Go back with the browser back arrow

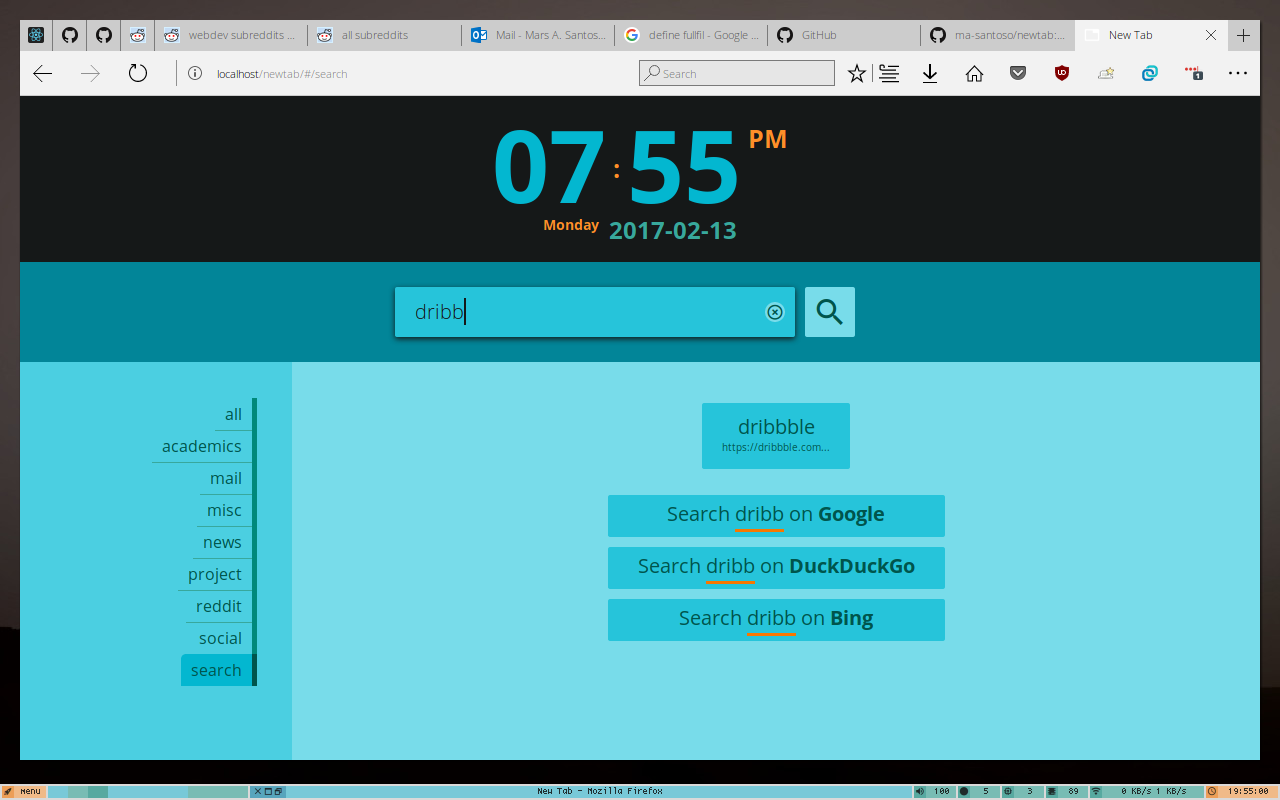[x=42, y=73]
